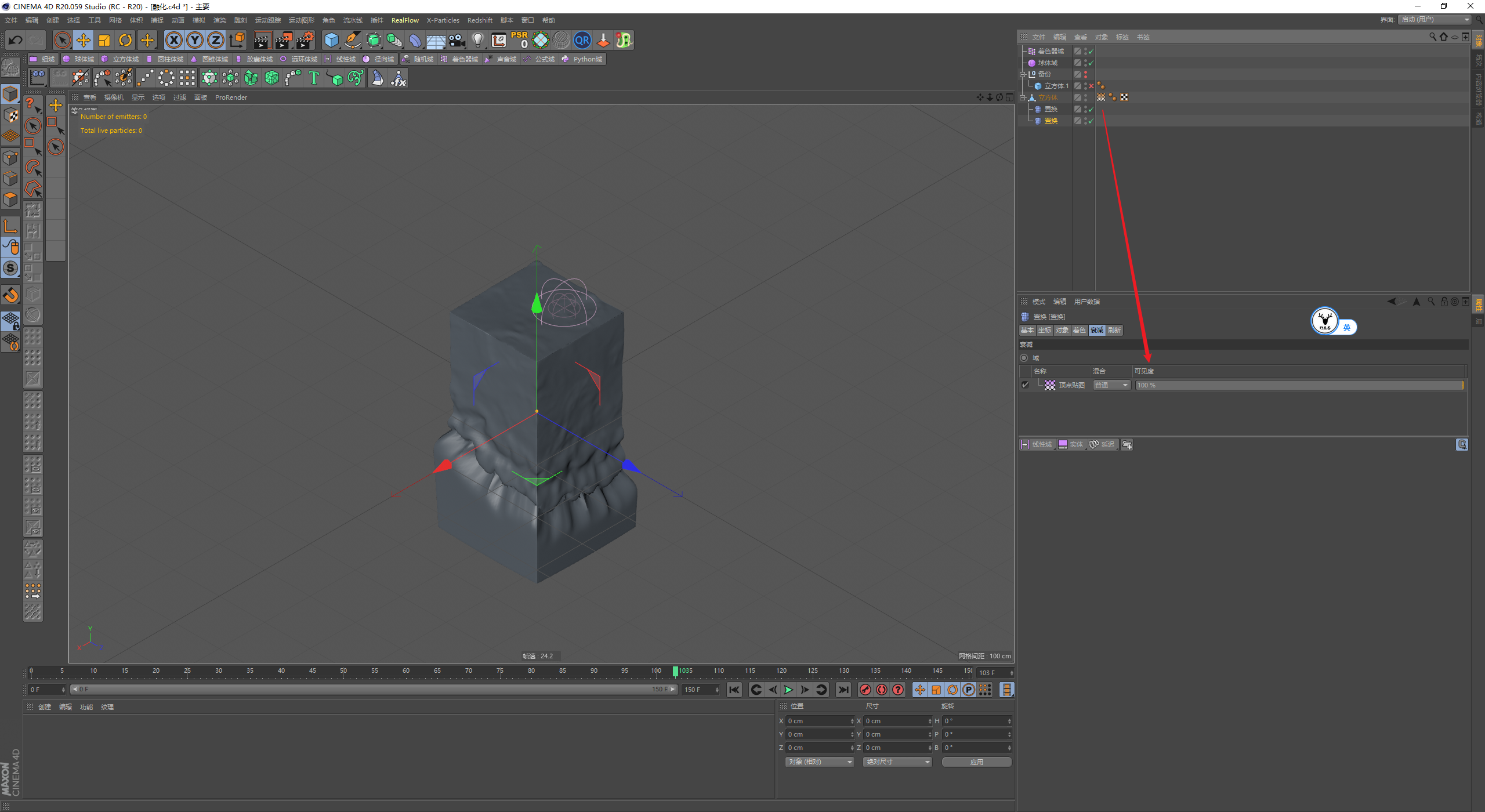Select the 域 radio button under 衰减
This screenshot has width=1485, height=812.
pos(1024,358)
